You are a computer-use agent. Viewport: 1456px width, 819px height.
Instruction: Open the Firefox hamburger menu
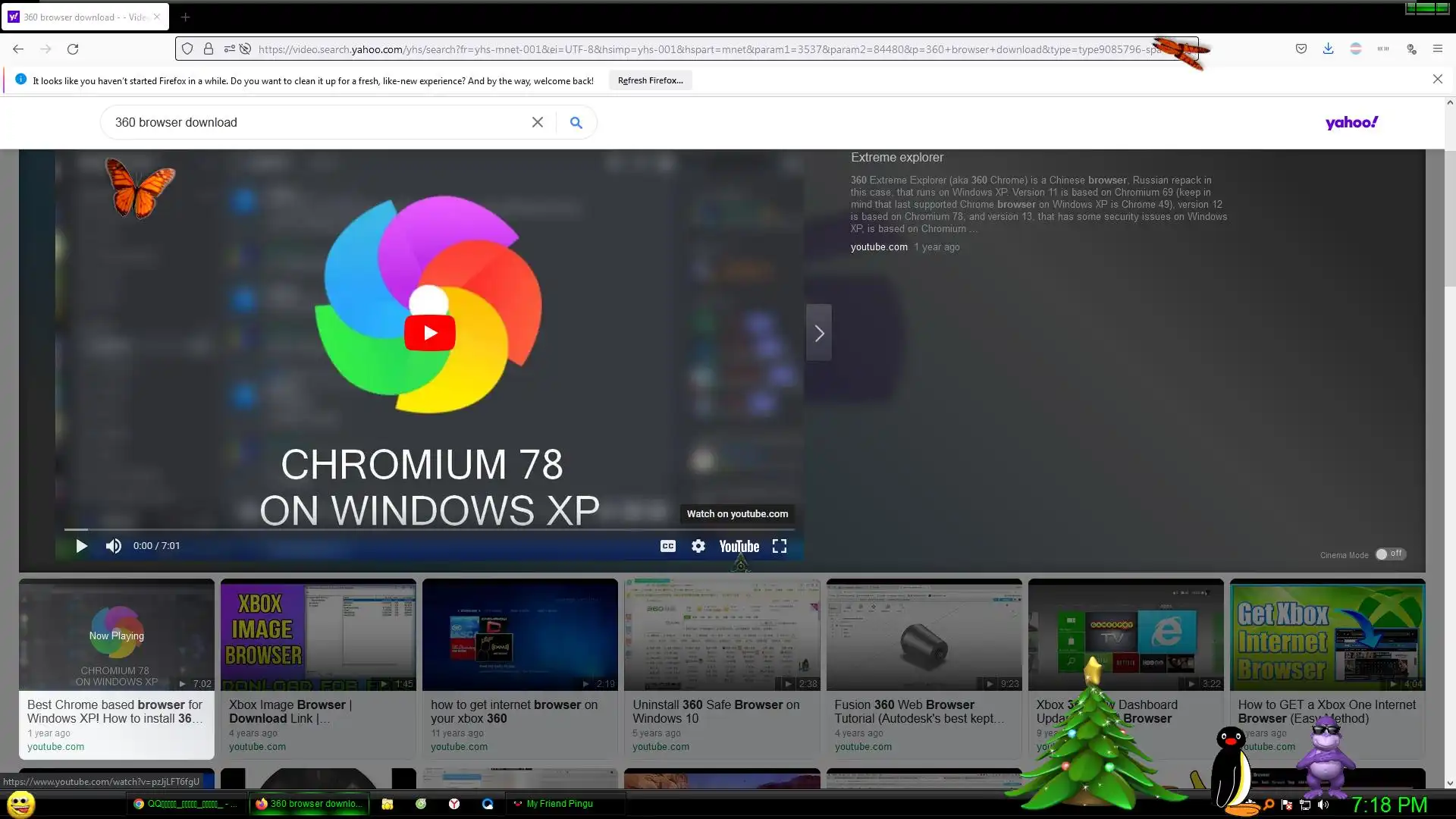pyautogui.click(x=1437, y=49)
